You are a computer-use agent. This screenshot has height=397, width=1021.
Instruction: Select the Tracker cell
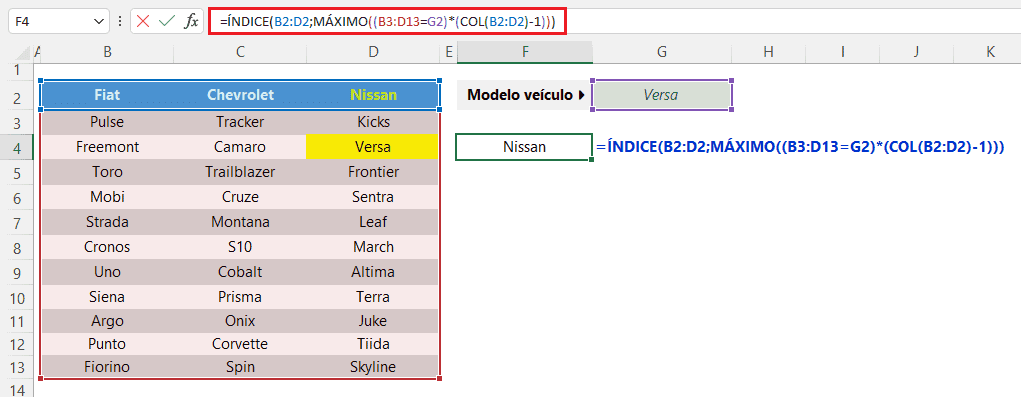coord(240,122)
